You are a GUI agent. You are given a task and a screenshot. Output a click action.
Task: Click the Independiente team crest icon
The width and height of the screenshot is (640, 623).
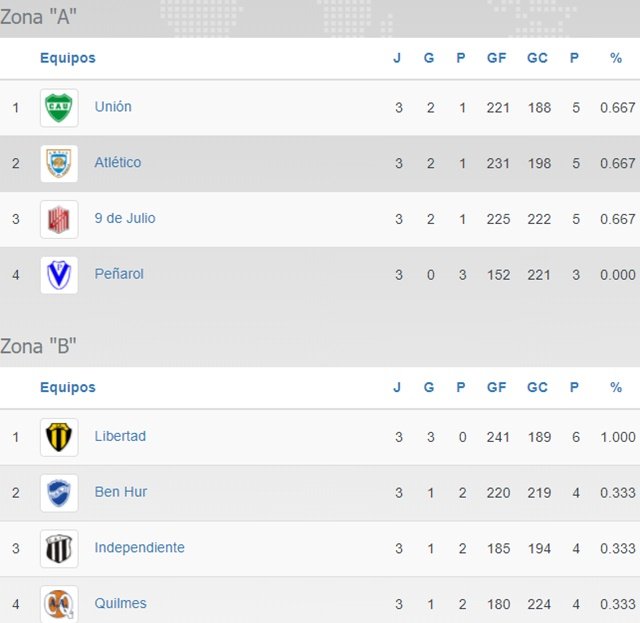(x=59, y=549)
